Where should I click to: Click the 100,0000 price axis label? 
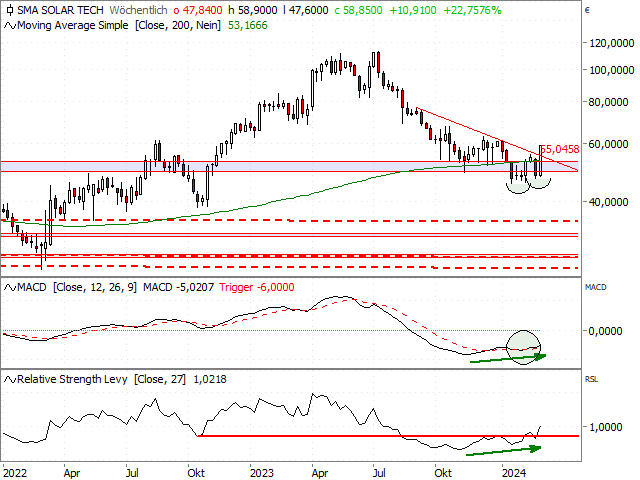point(611,70)
